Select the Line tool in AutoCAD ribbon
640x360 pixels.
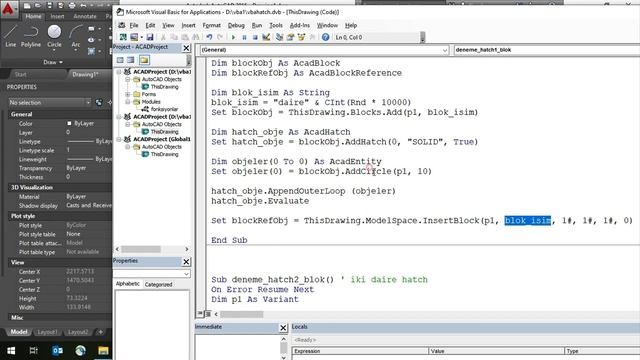[11, 36]
